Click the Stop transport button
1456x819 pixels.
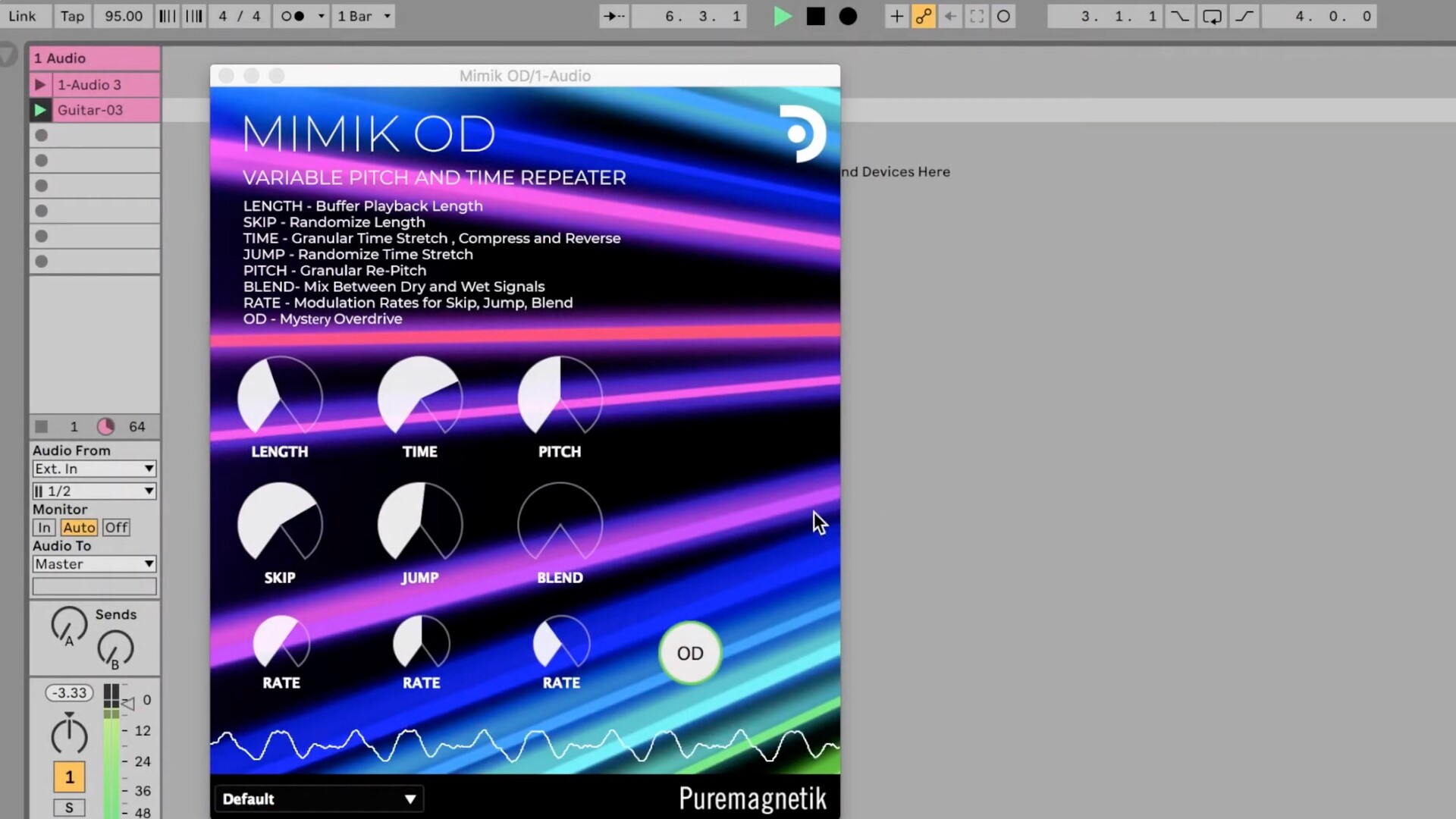click(815, 16)
